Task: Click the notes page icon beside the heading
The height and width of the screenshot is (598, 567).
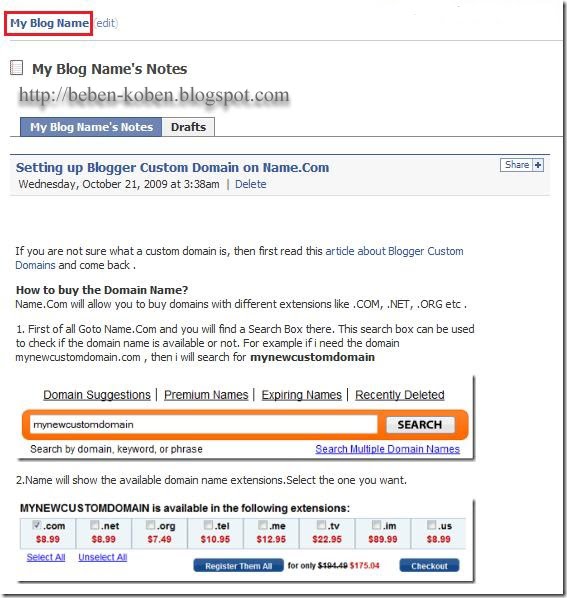Action: pos(16,68)
